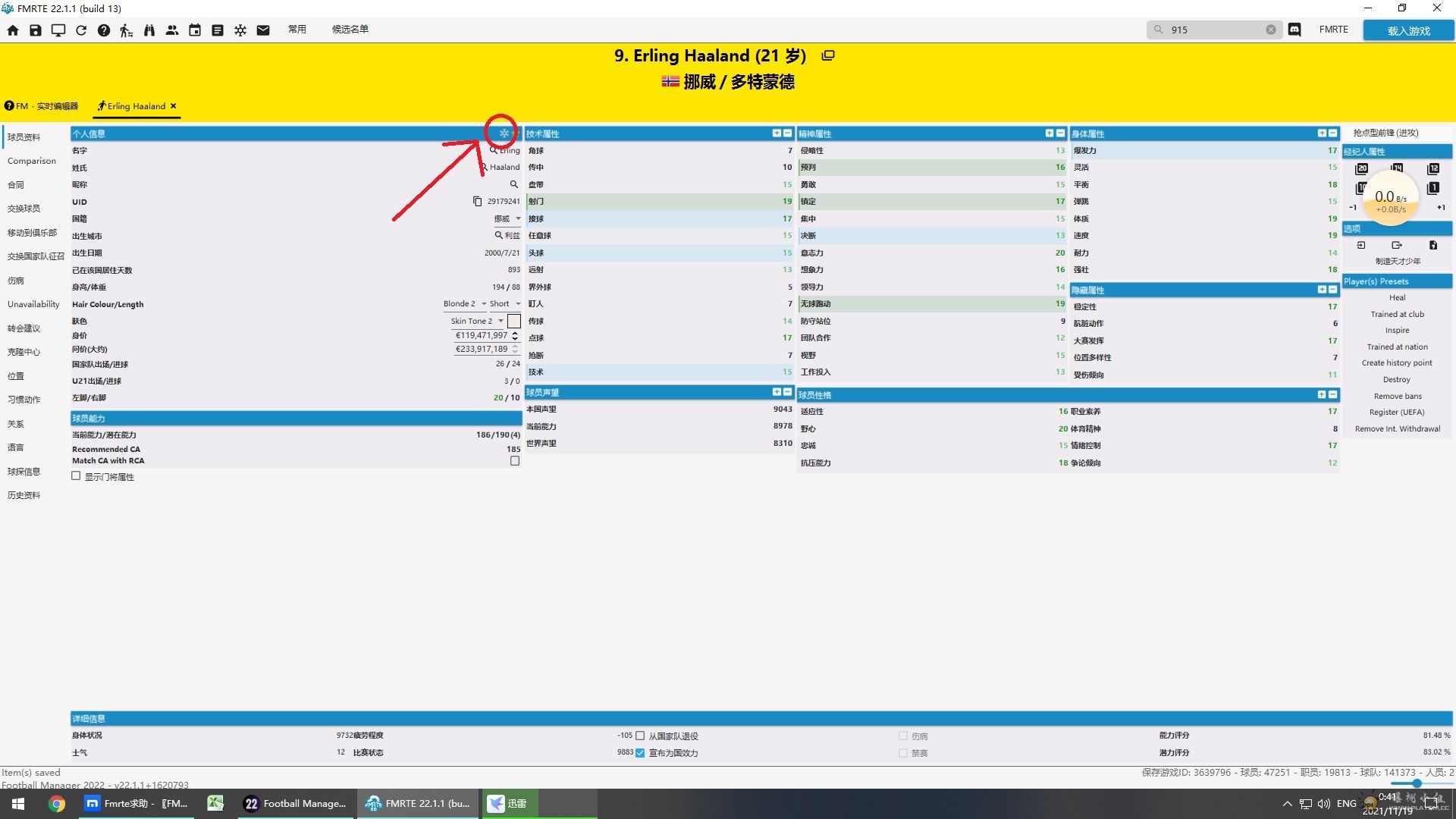Screen dimensions: 1456x819
Task: Click the agent attribute preset 1 icon
Action: coord(1433,188)
